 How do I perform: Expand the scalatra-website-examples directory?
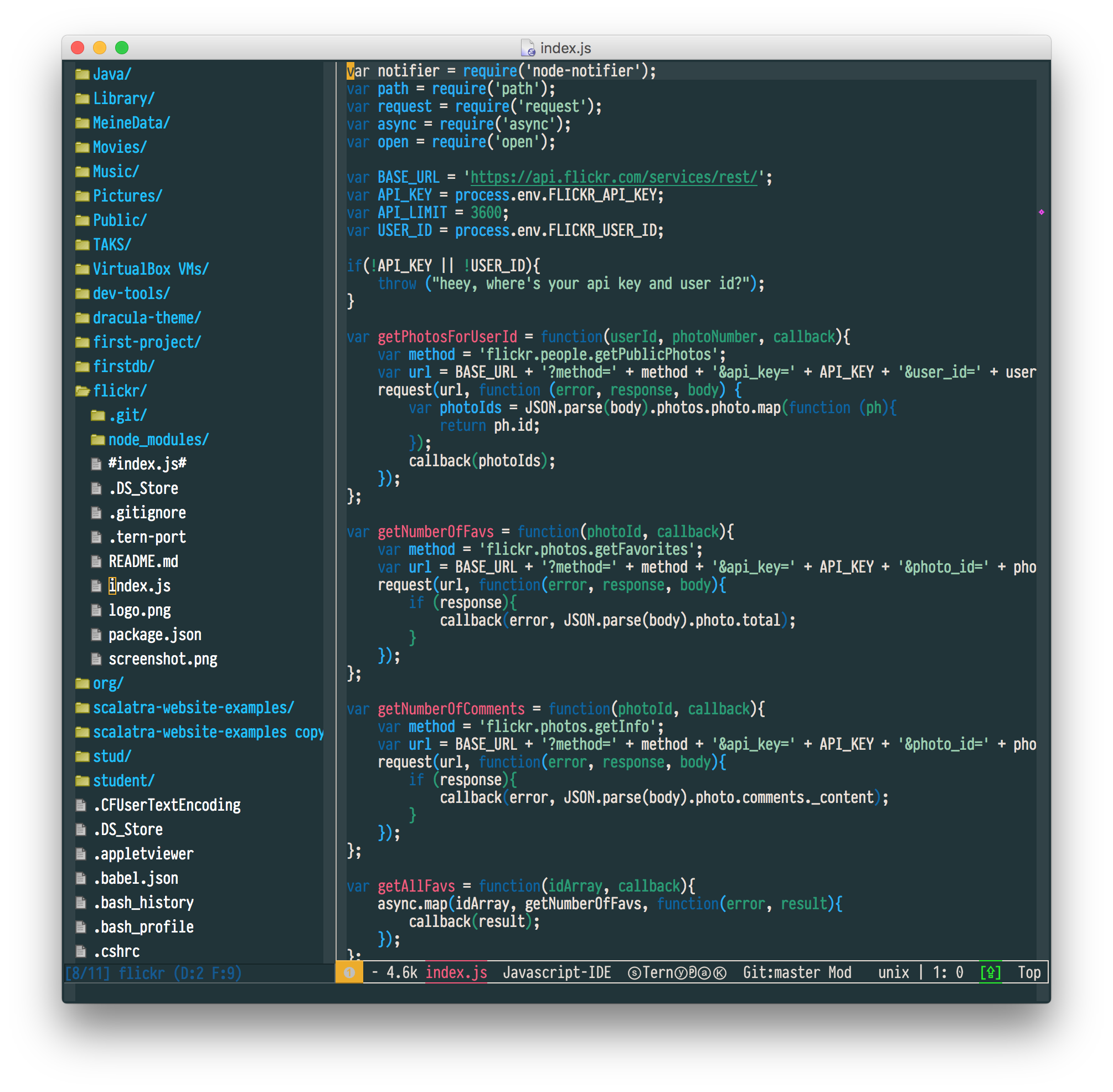click(193, 708)
